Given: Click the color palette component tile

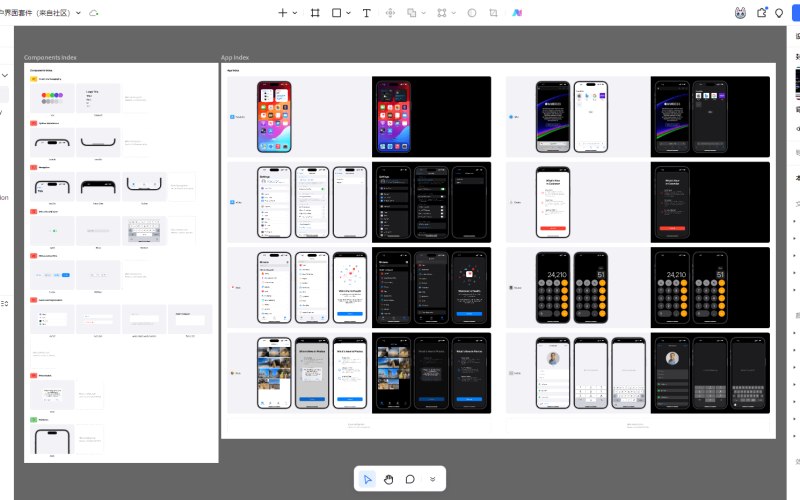Looking at the screenshot, I should (52, 98).
